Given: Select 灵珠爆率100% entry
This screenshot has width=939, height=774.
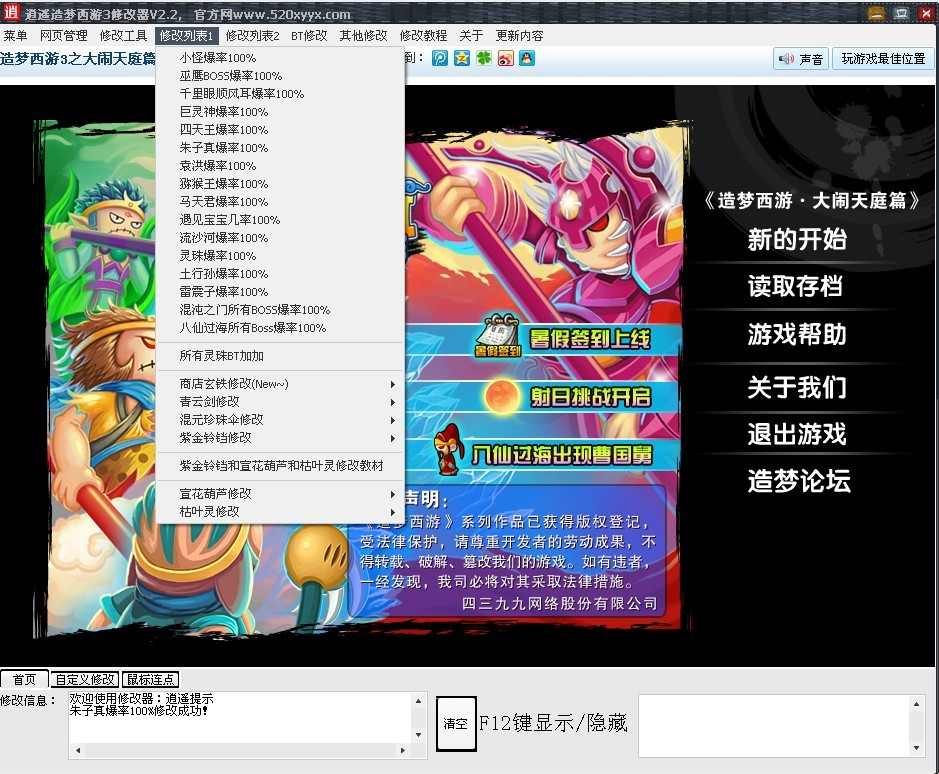Looking at the screenshot, I should coord(280,256).
